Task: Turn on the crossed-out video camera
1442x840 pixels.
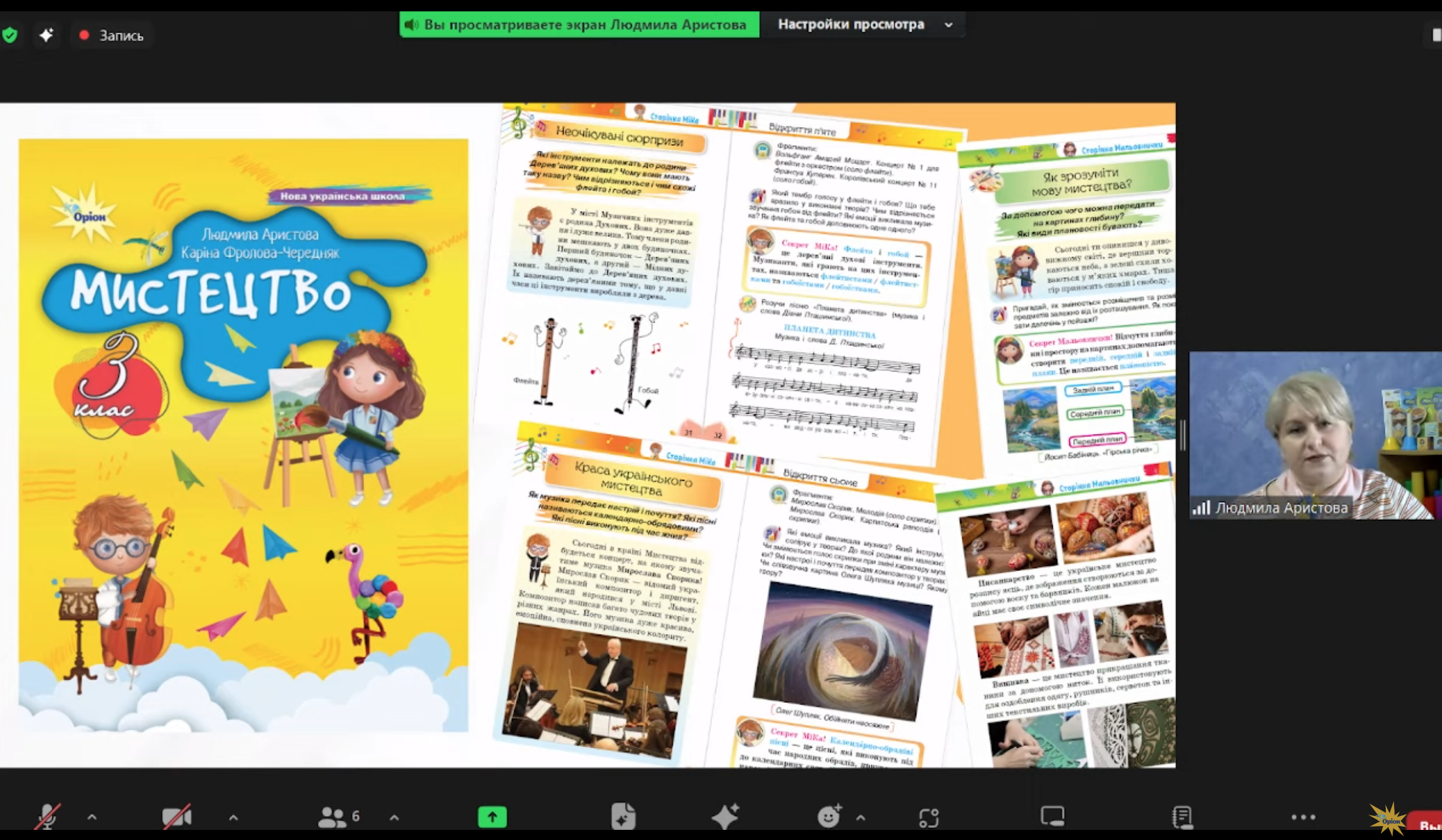Action: [177, 817]
